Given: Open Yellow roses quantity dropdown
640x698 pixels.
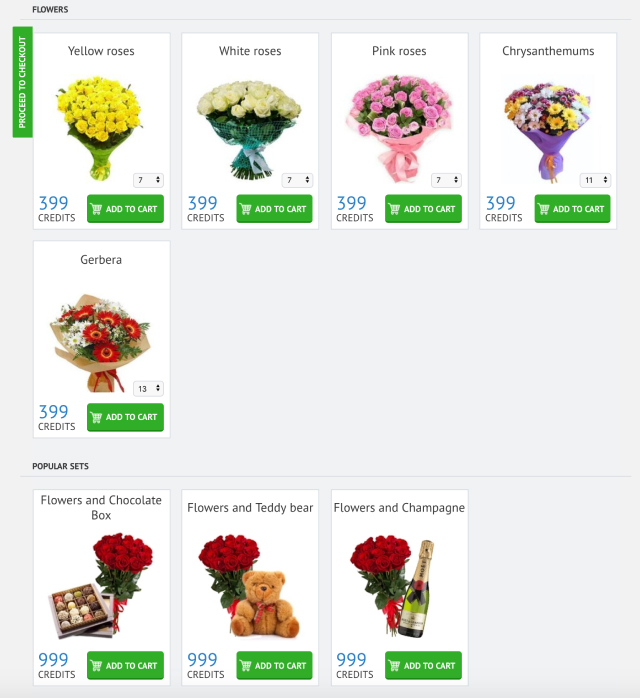Looking at the screenshot, I should (149, 180).
